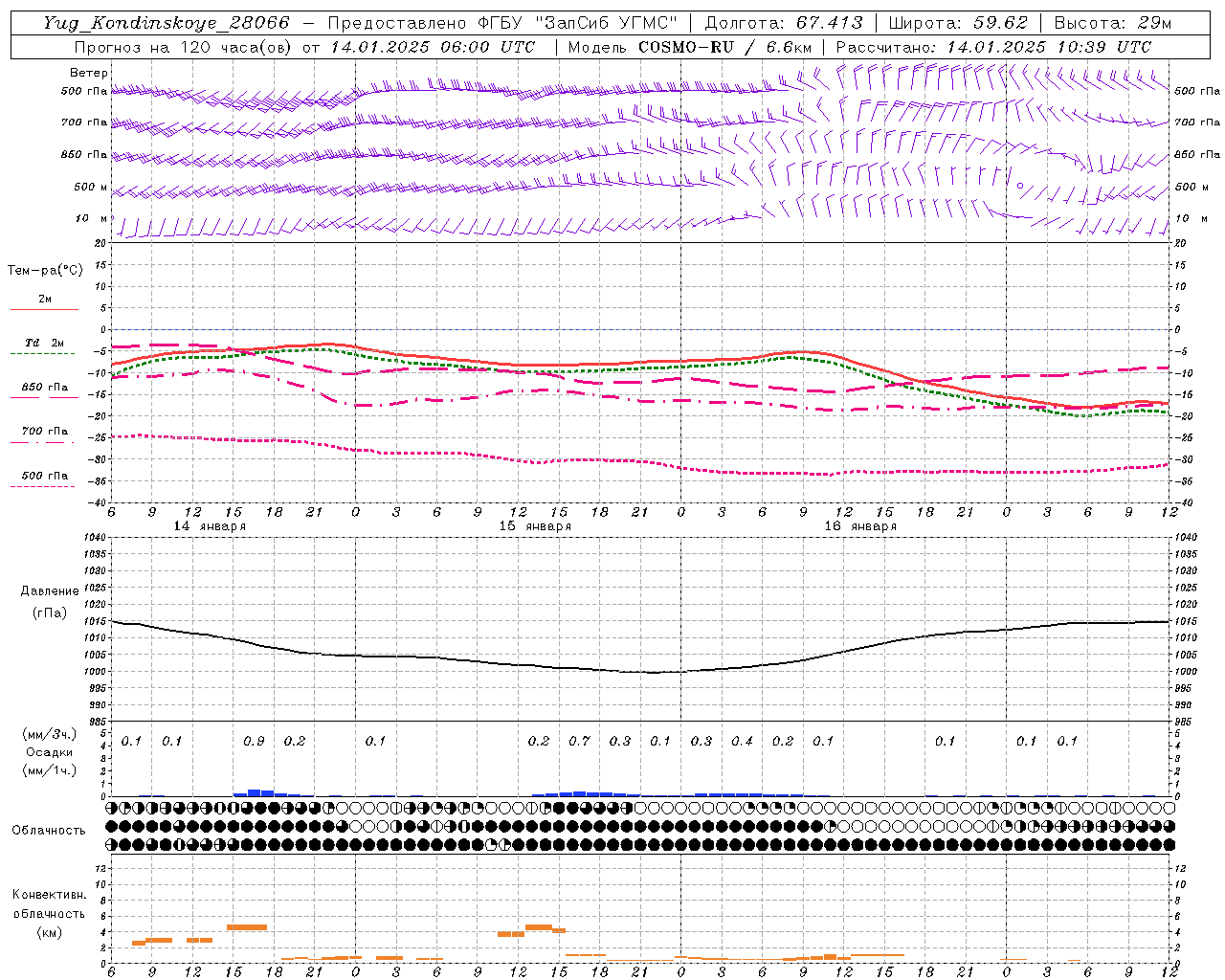1225x980 pixels.
Task: Click the forecast length text Прогноз на 120 часа(ов)
Action: (x=185, y=47)
